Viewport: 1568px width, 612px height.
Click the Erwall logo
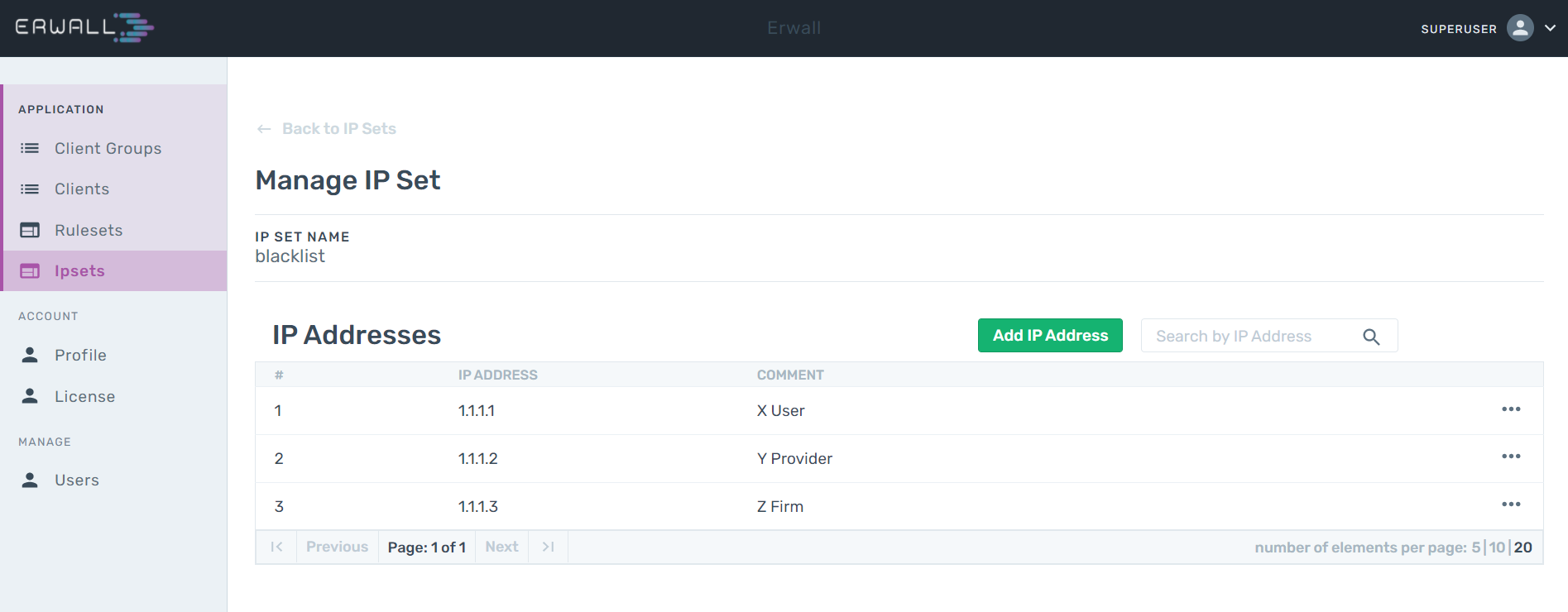84,27
